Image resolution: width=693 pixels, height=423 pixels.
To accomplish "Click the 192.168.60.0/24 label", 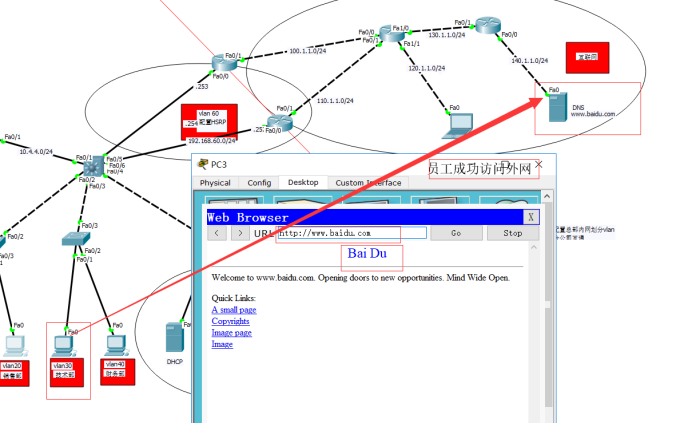I will (x=212, y=141).
